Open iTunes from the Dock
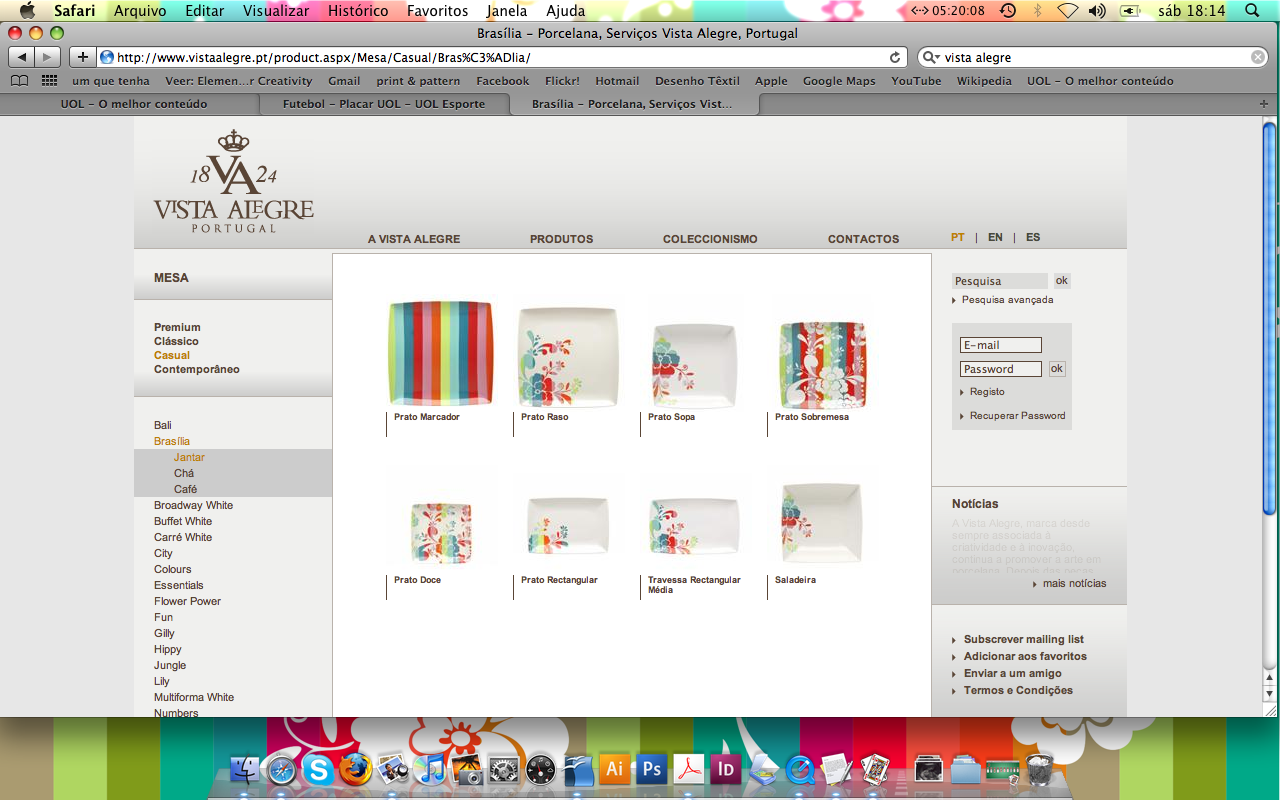Screen dimensions: 1280x800 (431, 769)
